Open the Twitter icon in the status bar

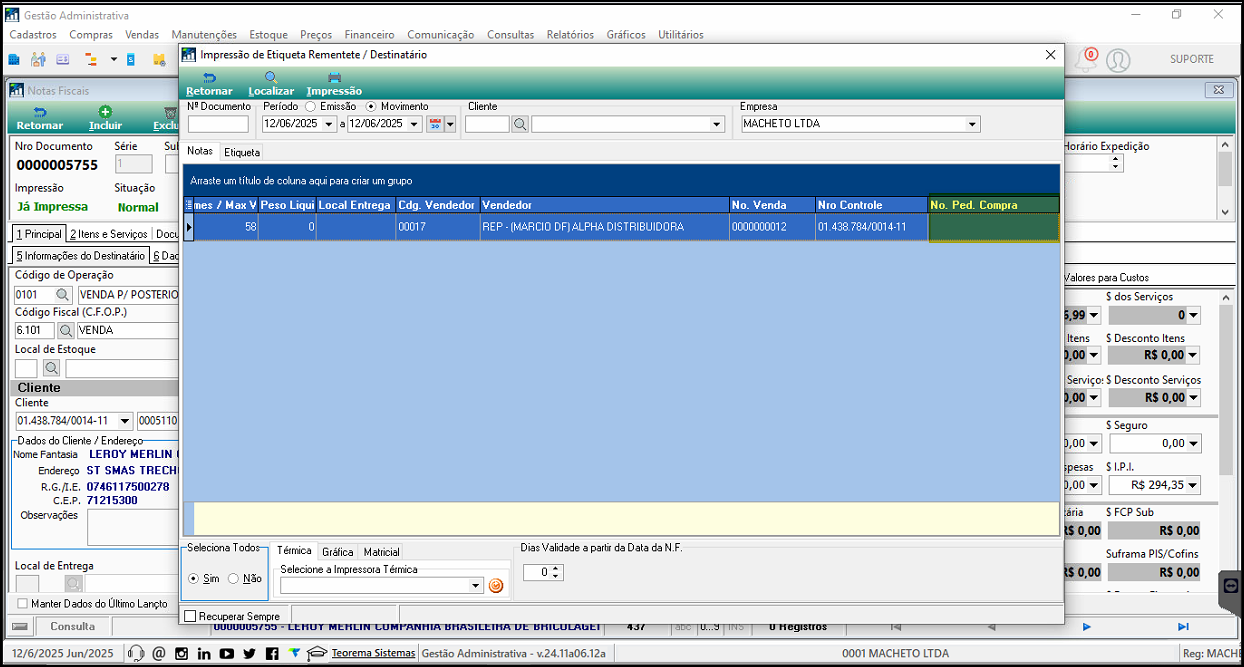(x=250, y=653)
